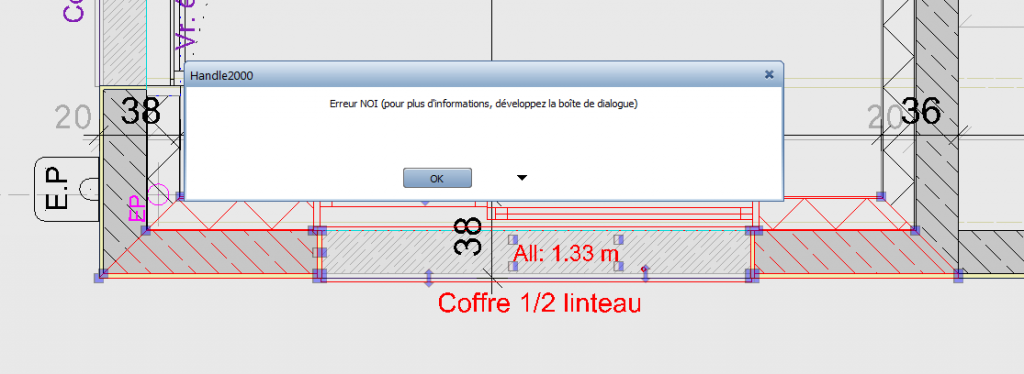Pick the grip handle at wall's bottom-right corner

[958, 276]
